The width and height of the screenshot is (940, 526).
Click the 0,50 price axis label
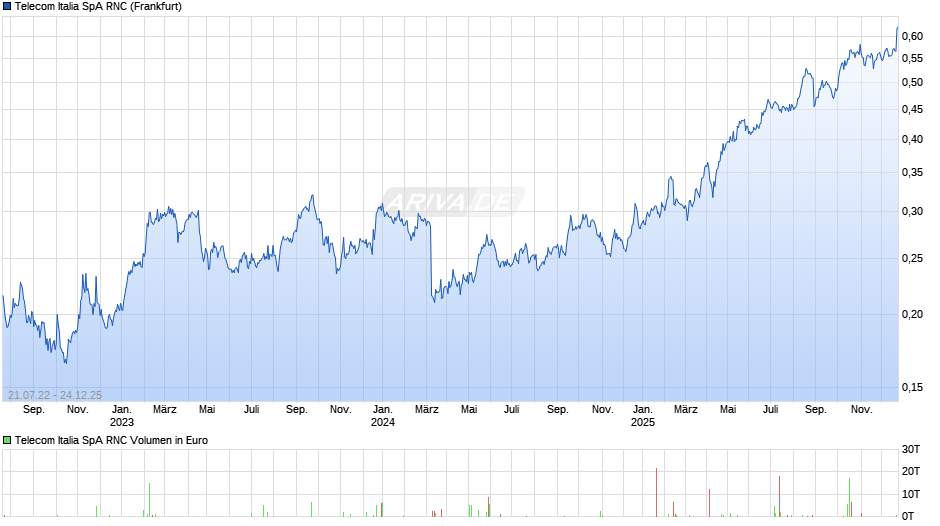(912, 83)
